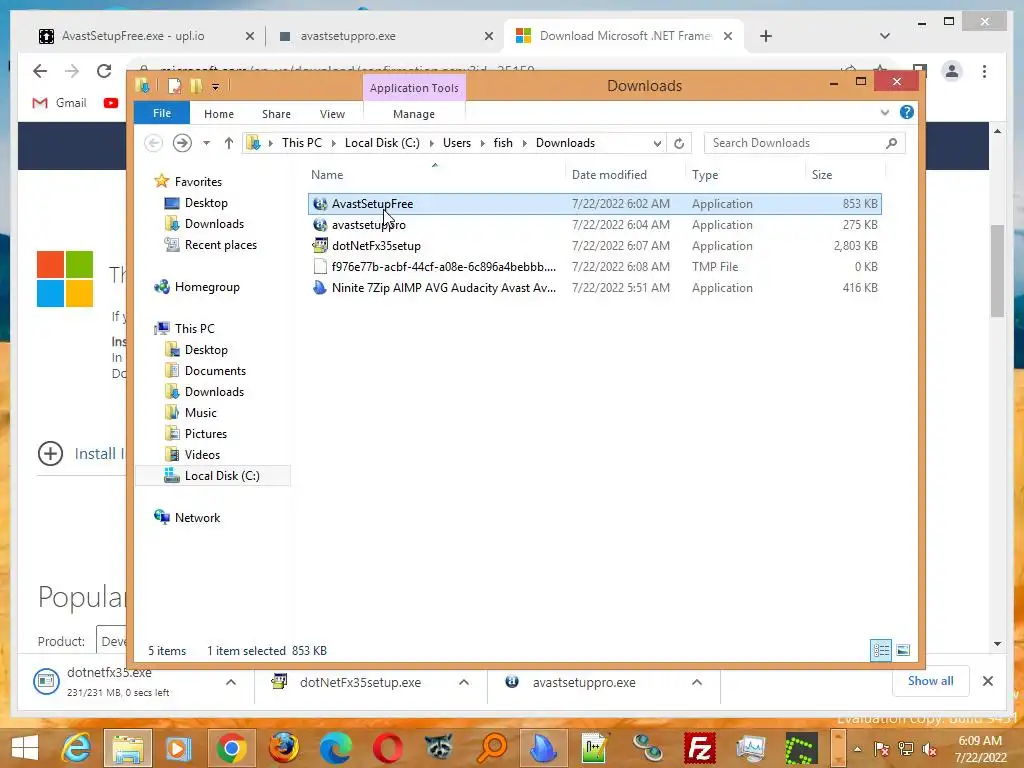Open Explorer help button
Image resolution: width=1024 pixels, height=768 pixels.
(906, 112)
